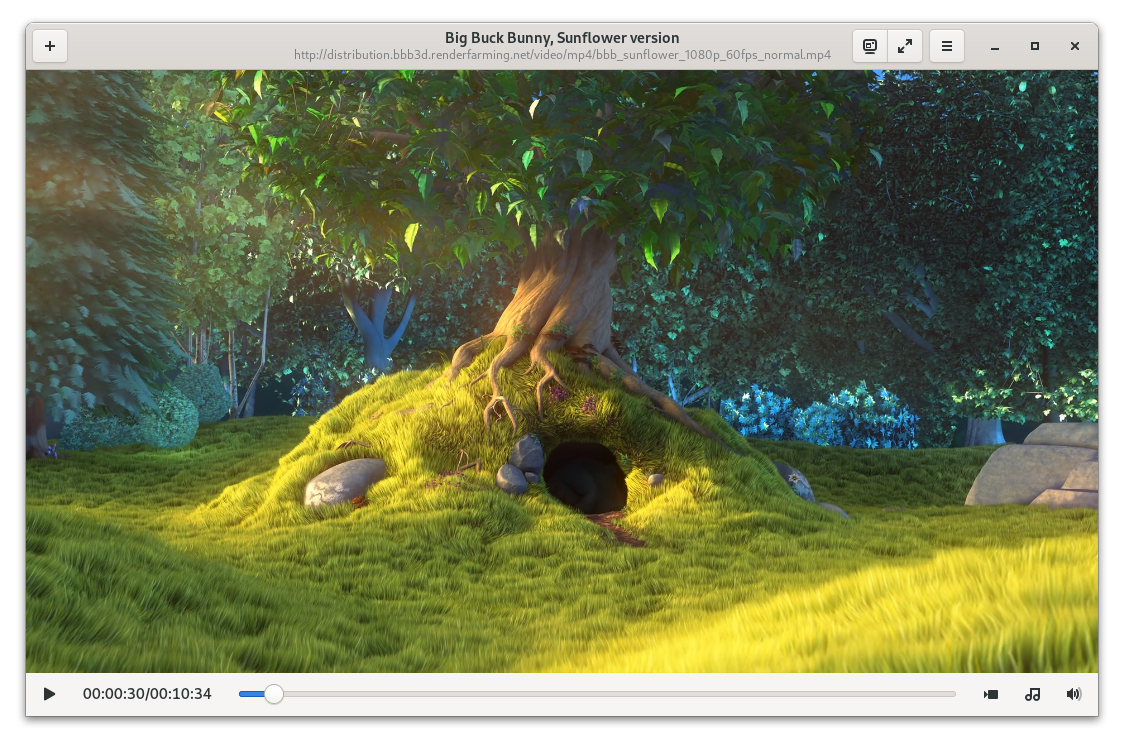Click the plus button to add media
The width and height of the screenshot is (1124, 745).
click(50, 46)
